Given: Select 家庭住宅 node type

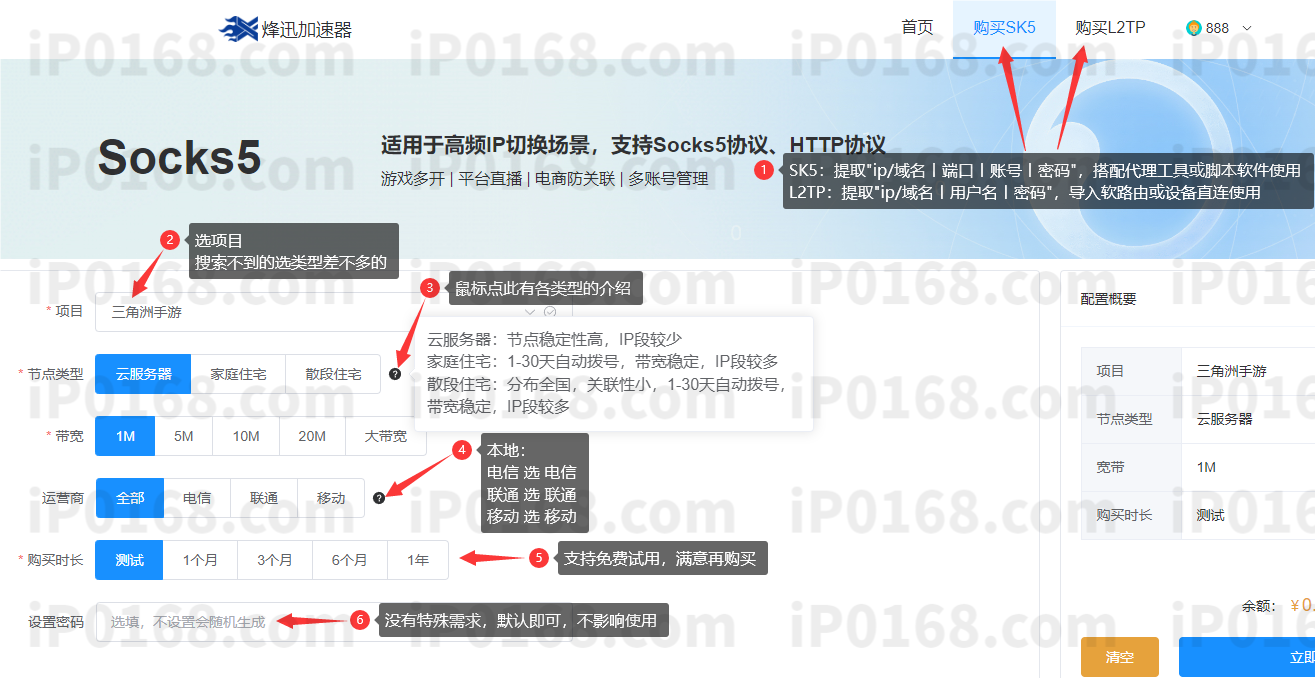Looking at the screenshot, I should pyautogui.click(x=238, y=374).
